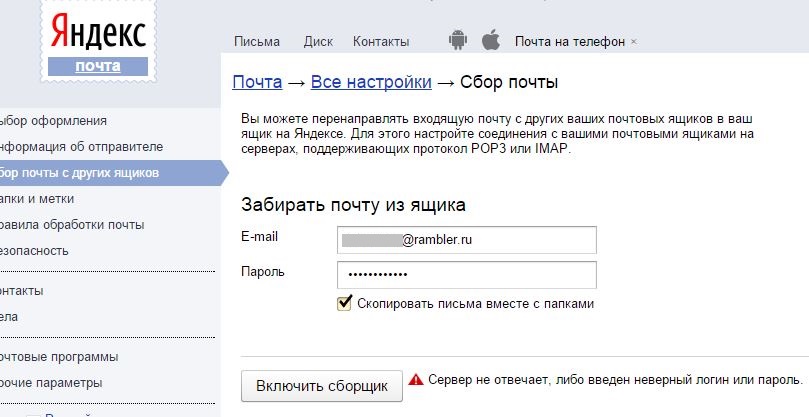Open Почтовые программы settings
This screenshot has width=809, height=417.
(x=60, y=357)
